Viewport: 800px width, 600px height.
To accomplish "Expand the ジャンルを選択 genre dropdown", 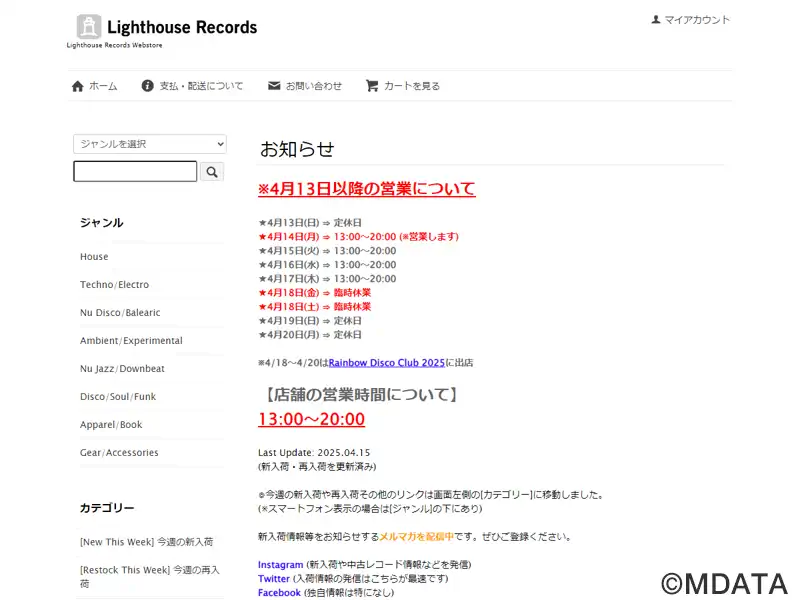I will click(x=150, y=144).
